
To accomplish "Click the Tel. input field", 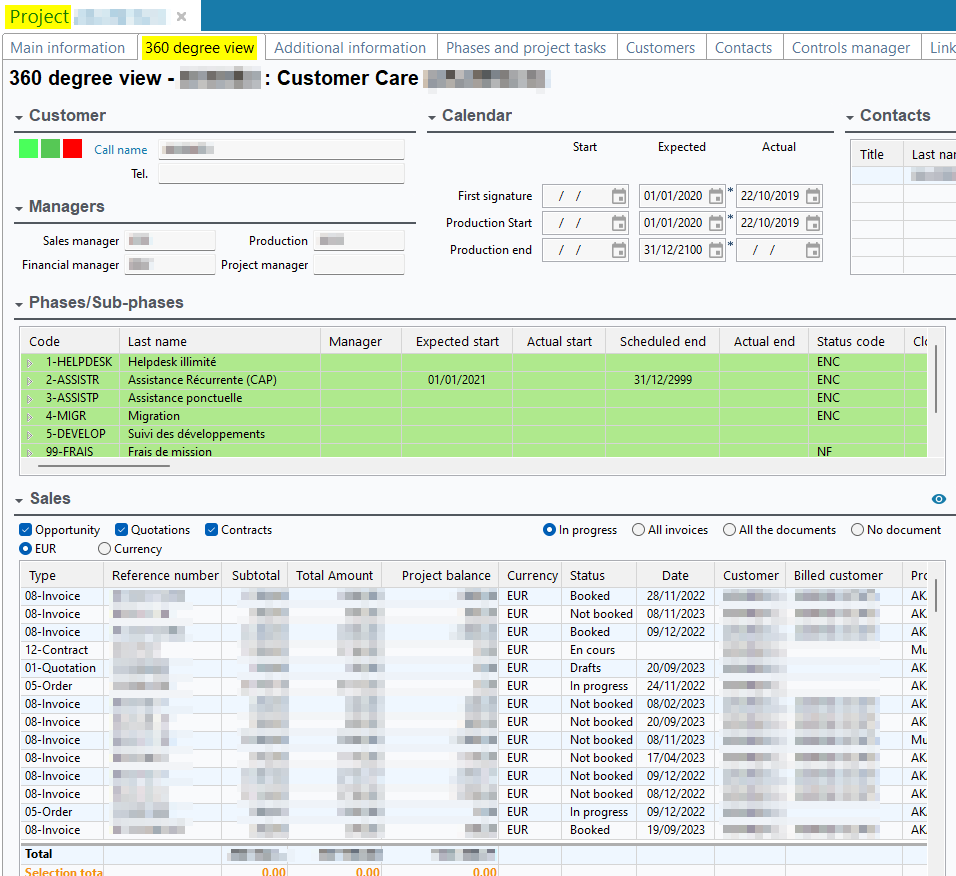I will (x=281, y=174).
